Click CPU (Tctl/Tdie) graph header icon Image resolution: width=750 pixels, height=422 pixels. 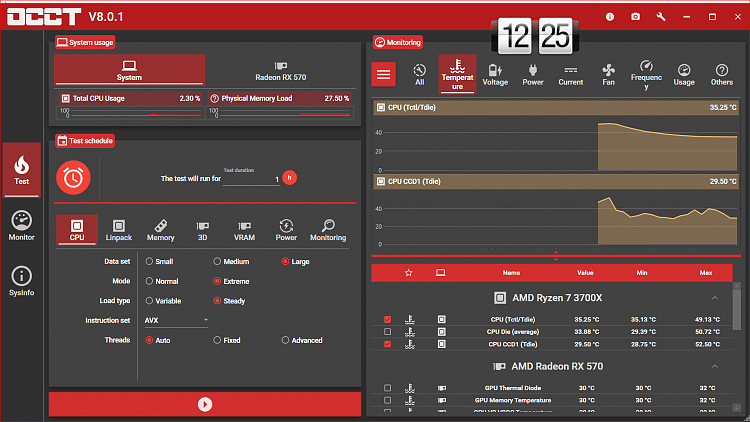(381, 108)
